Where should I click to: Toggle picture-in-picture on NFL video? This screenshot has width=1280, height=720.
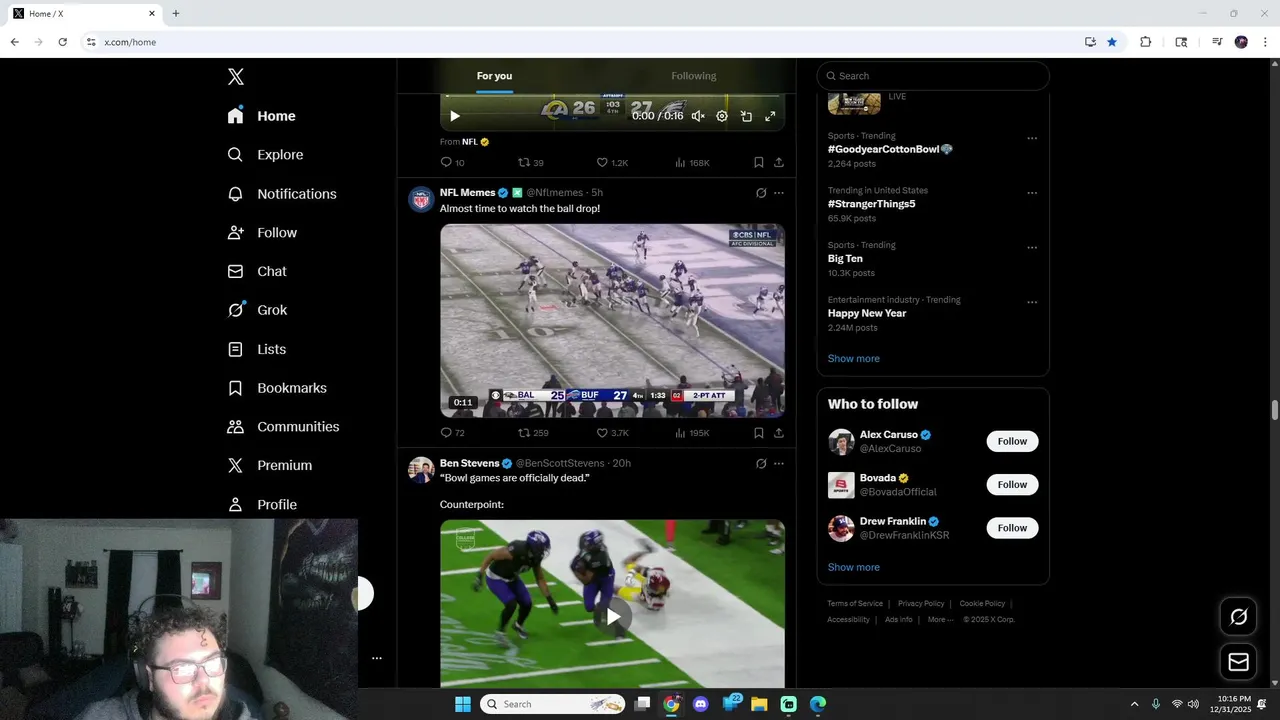pyautogui.click(x=746, y=116)
